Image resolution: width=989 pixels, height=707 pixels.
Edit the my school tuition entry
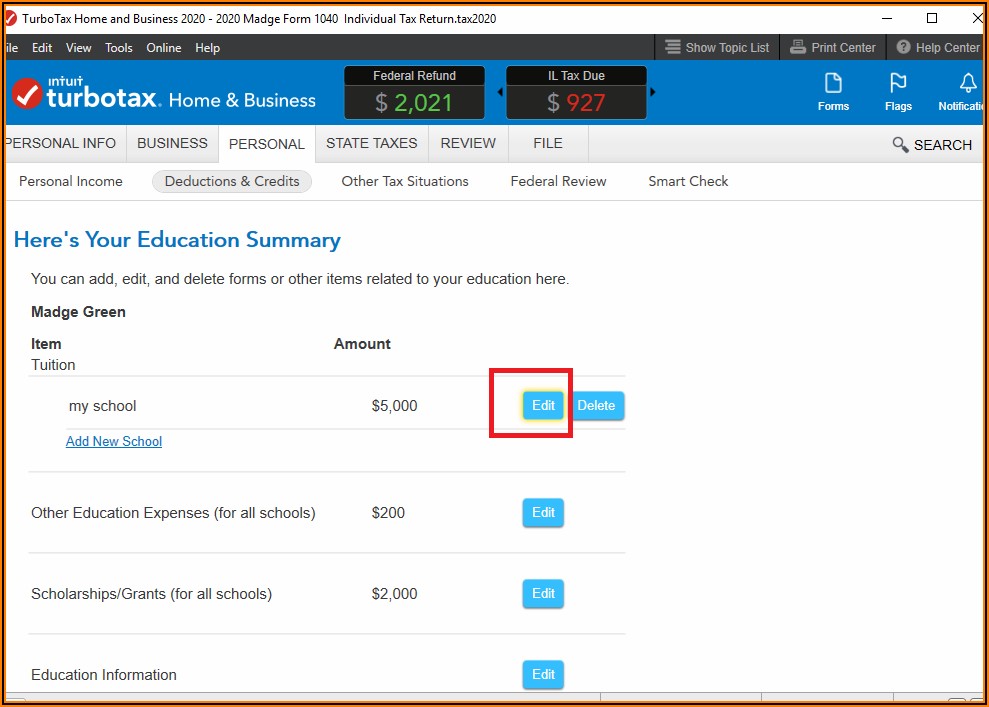[x=543, y=406]
